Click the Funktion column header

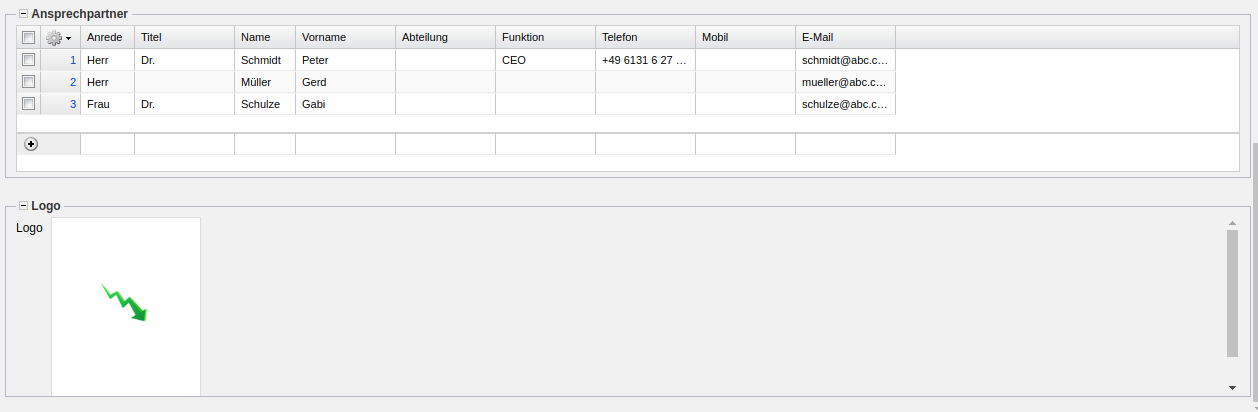click(x=544, y=38)
